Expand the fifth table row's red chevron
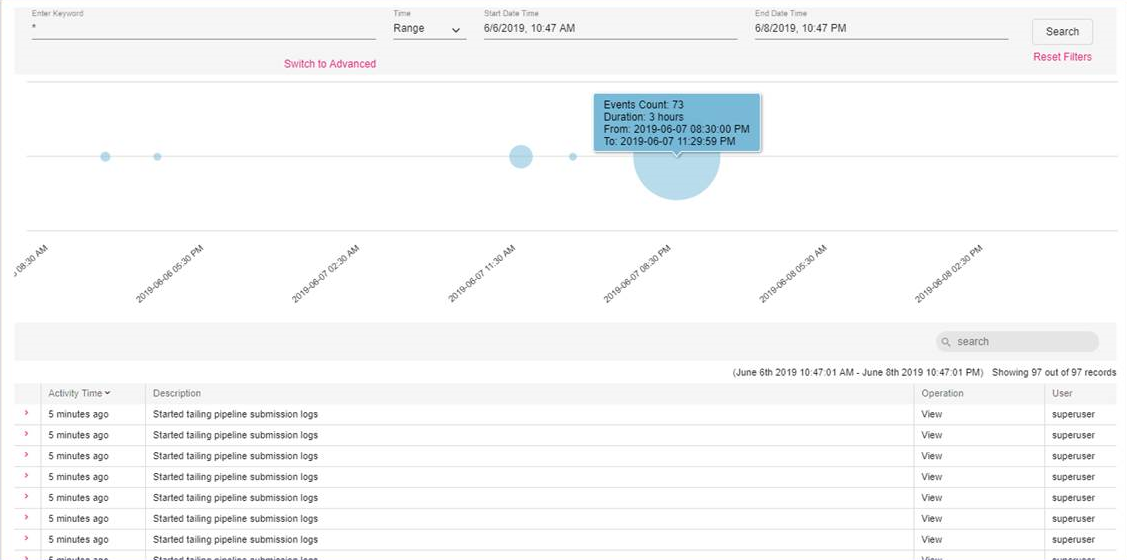This screenshot has width=1127, height=560. pos(27,497)
